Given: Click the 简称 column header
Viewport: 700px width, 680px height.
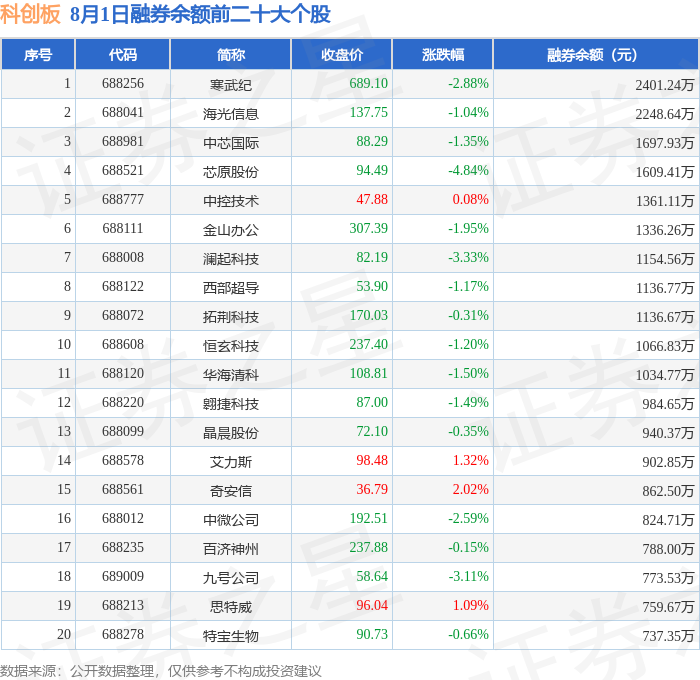Looking at the screenshot, I should (x=231, y=54).
